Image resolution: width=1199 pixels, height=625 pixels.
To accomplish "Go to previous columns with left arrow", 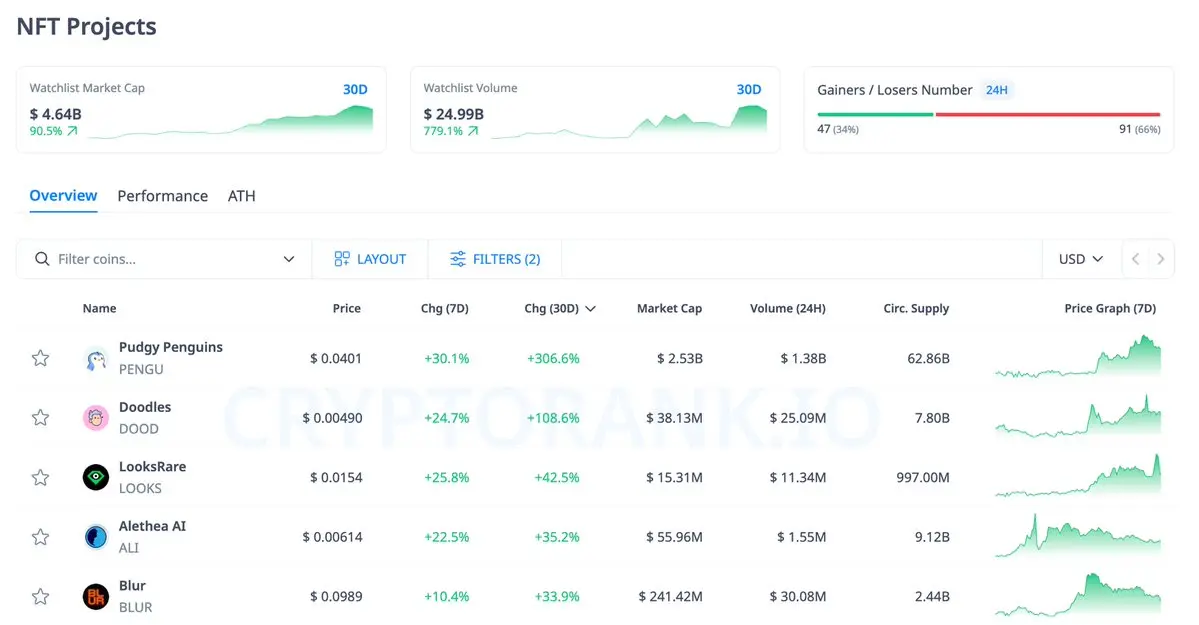I will coord(1136,259).
